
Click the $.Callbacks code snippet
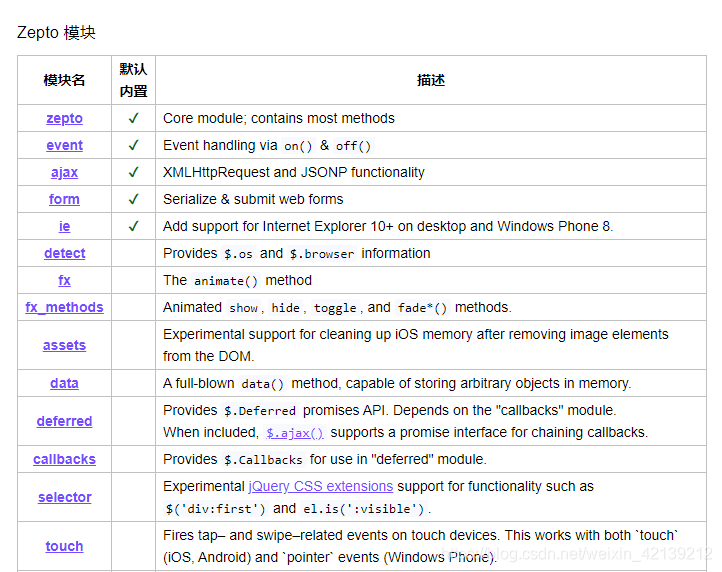point(263,460)
